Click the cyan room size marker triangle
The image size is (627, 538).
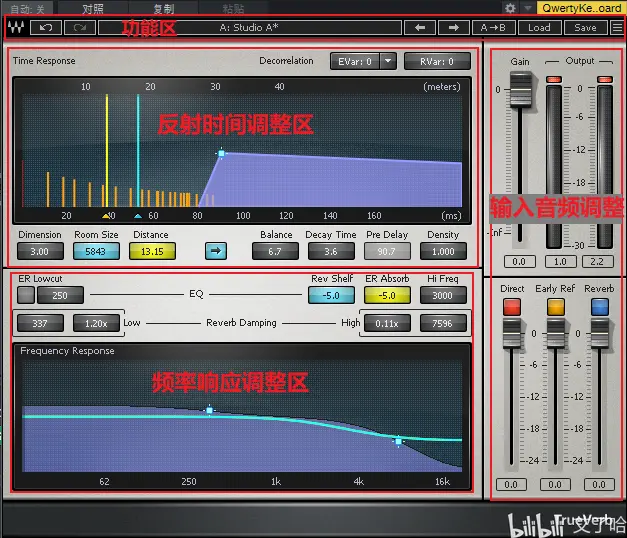coord(138,216)
